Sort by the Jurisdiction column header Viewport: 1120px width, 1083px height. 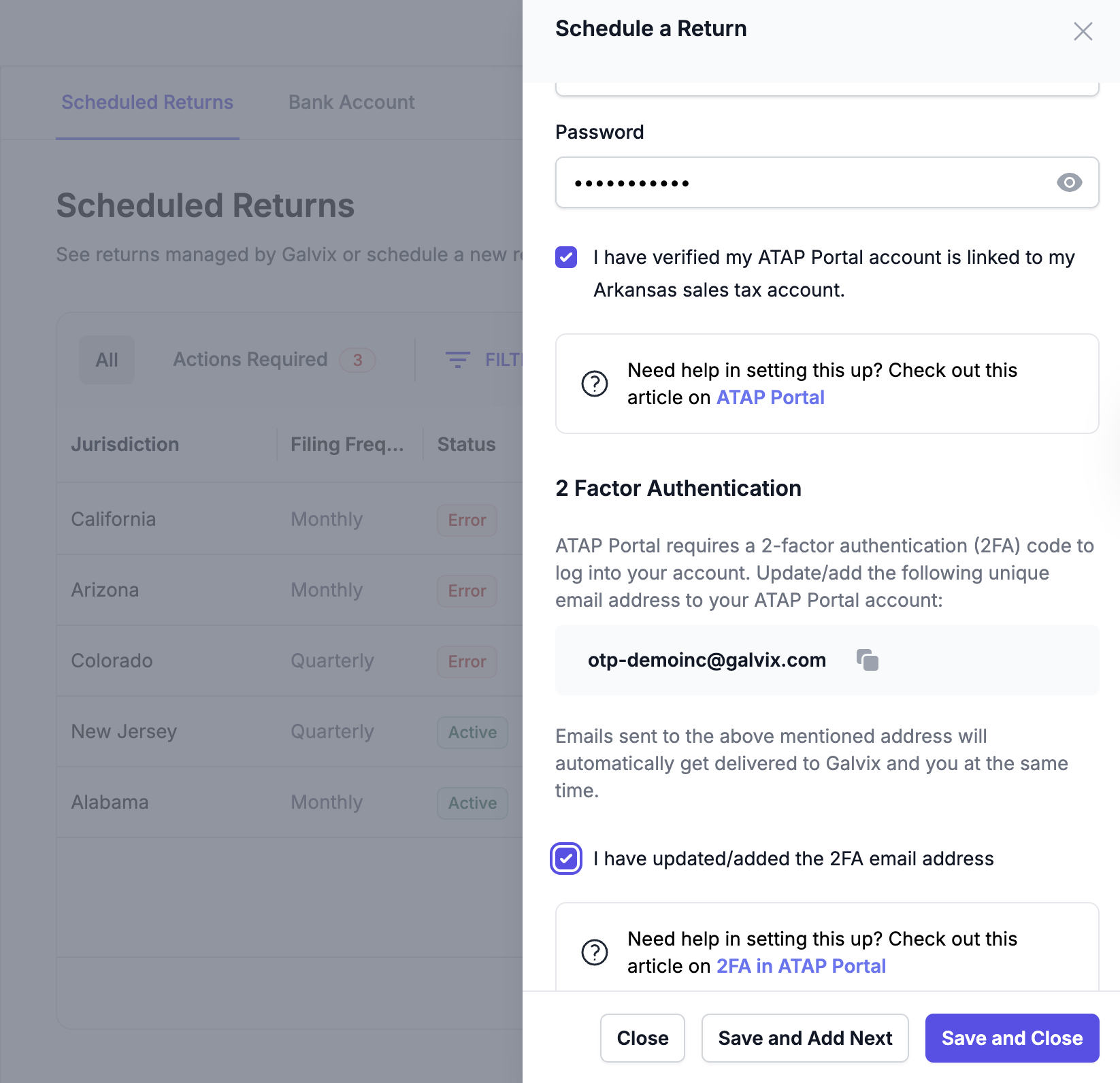125,444
